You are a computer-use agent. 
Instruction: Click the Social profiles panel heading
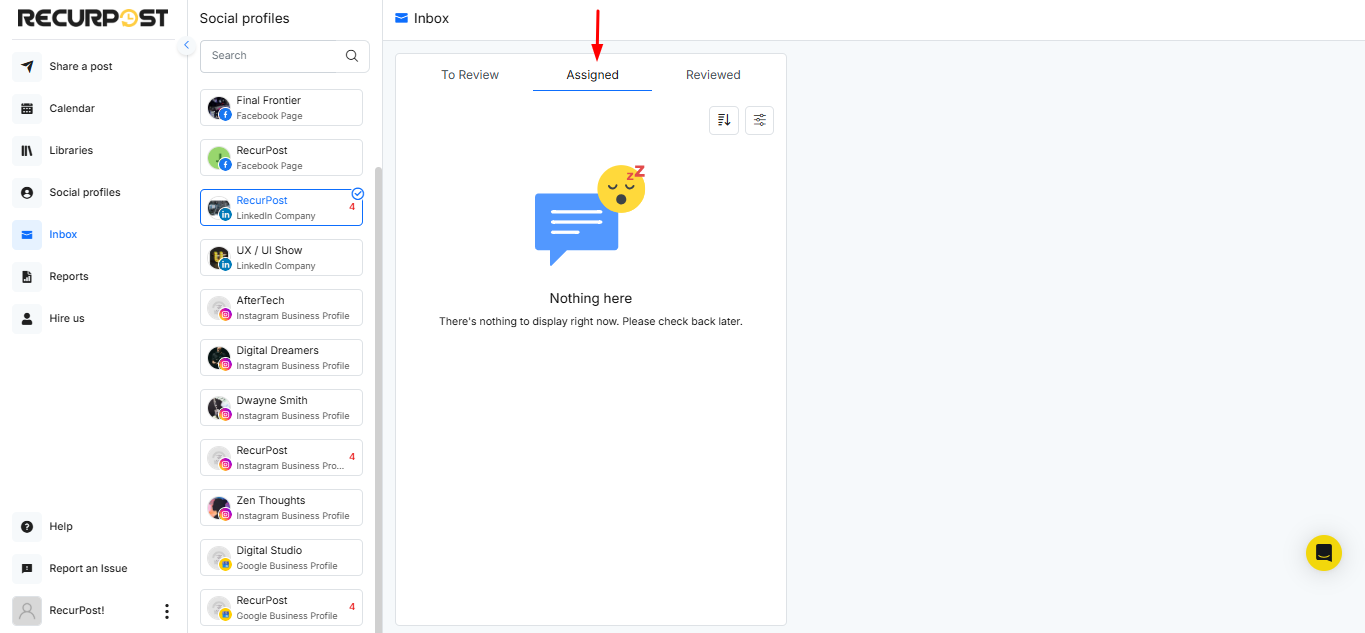(x=245, y=18)
